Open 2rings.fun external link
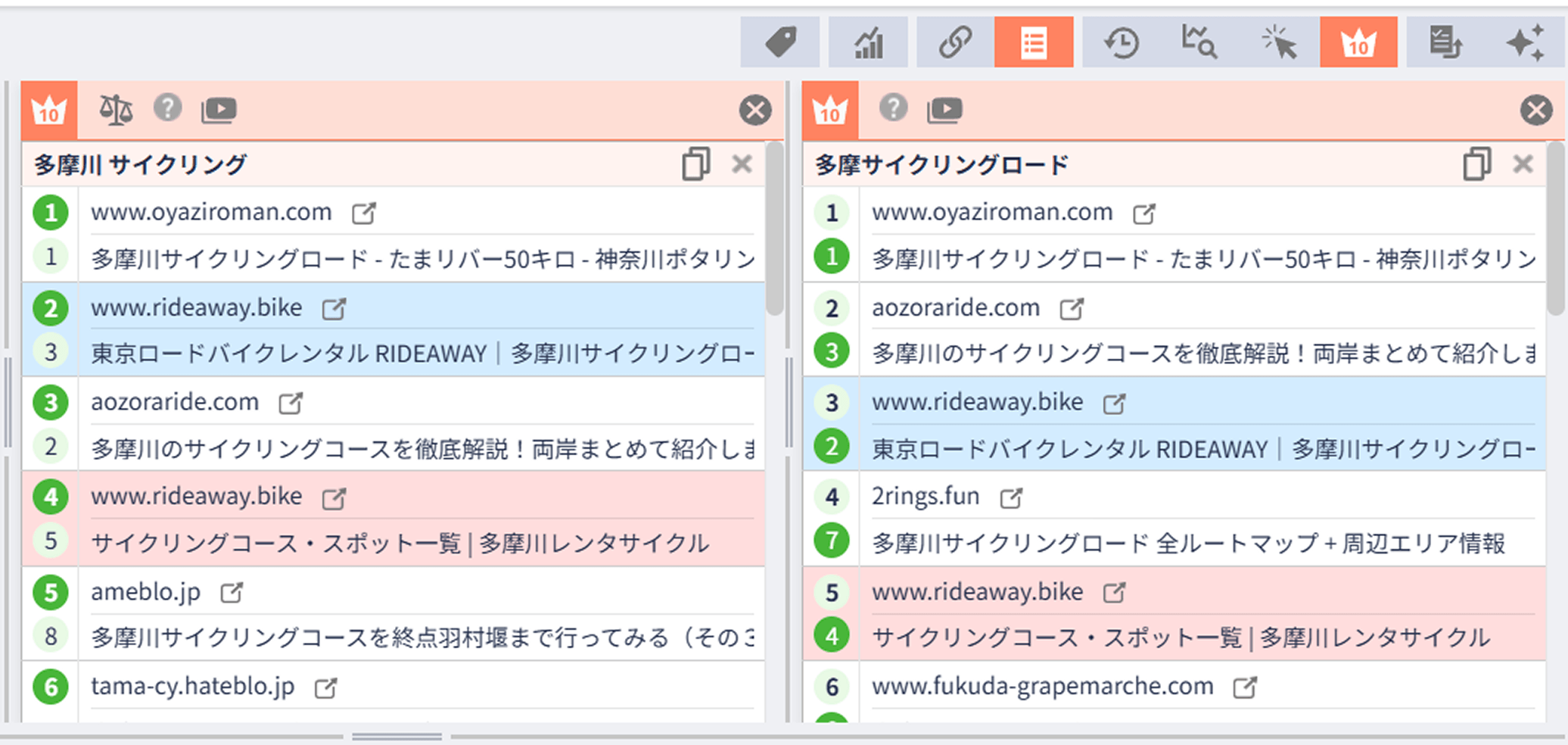 [1011, 497]
